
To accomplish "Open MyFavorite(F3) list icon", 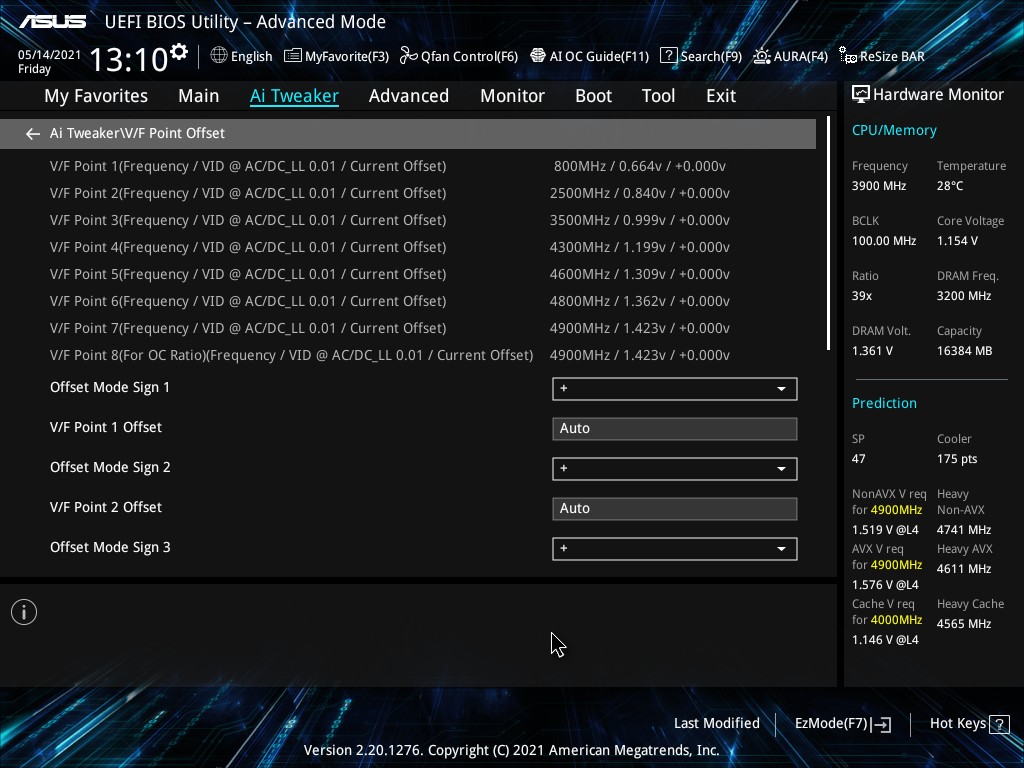I will click(293, 56).
